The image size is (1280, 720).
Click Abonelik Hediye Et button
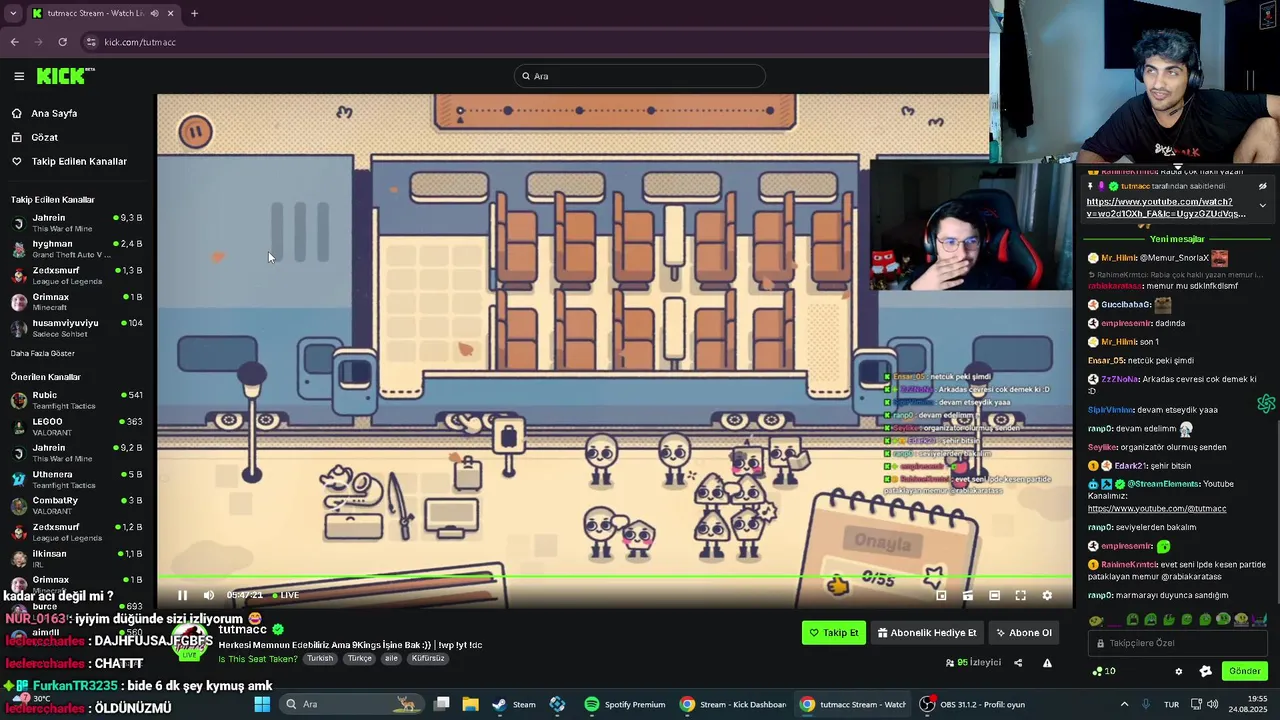click(927, 633)
